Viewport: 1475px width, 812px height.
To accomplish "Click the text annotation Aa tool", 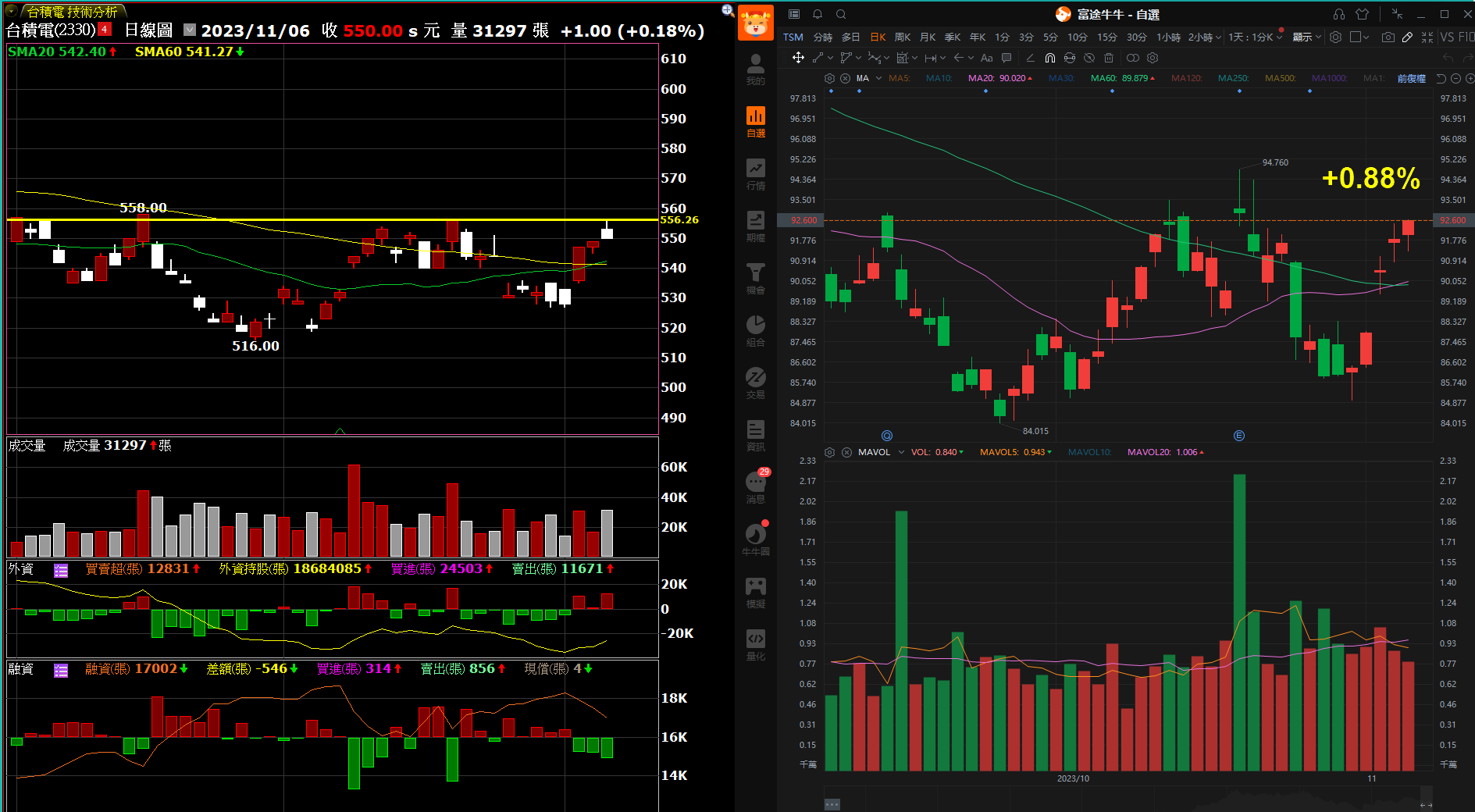I will point(987,58).
